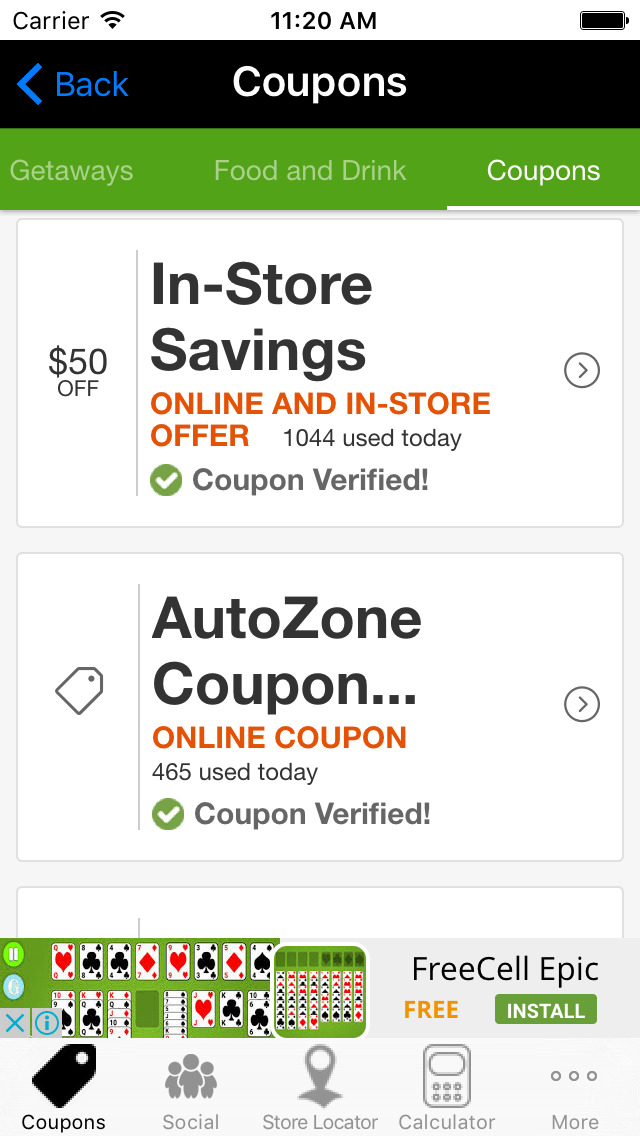Open the Coupons tag icon in bottom bar

point(64,1077)
